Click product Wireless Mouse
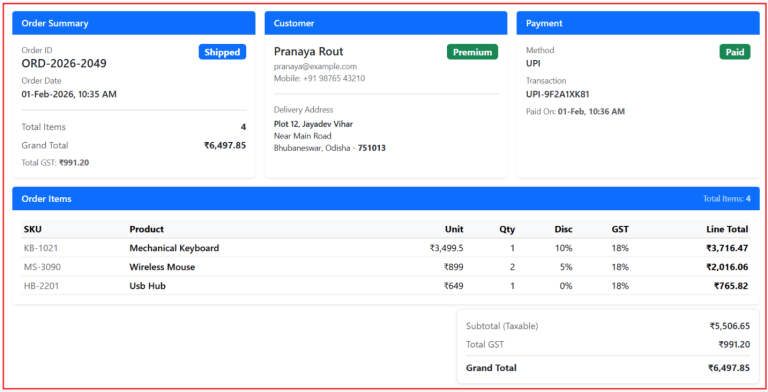 162,267
